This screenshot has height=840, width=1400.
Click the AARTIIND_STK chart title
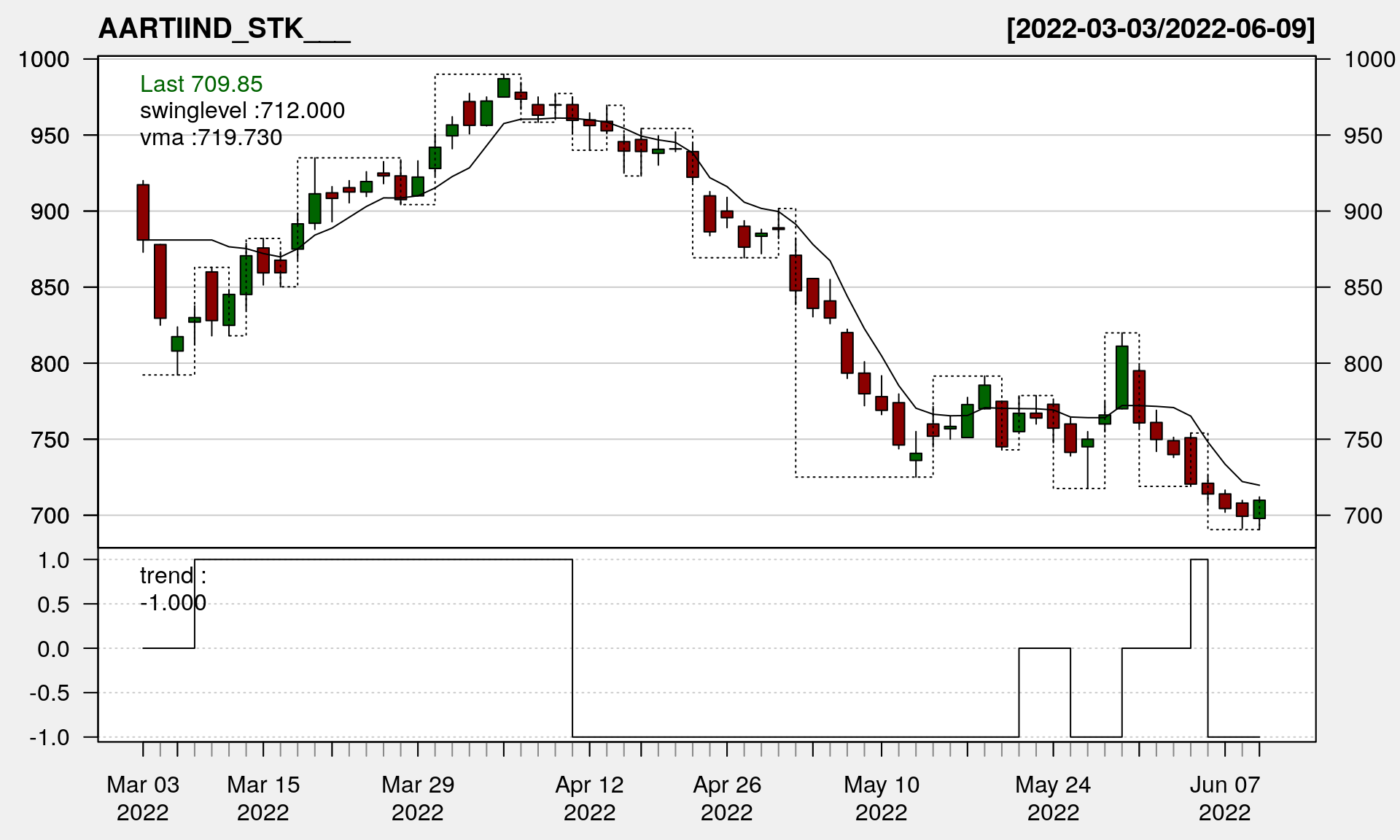click(224, 29)
